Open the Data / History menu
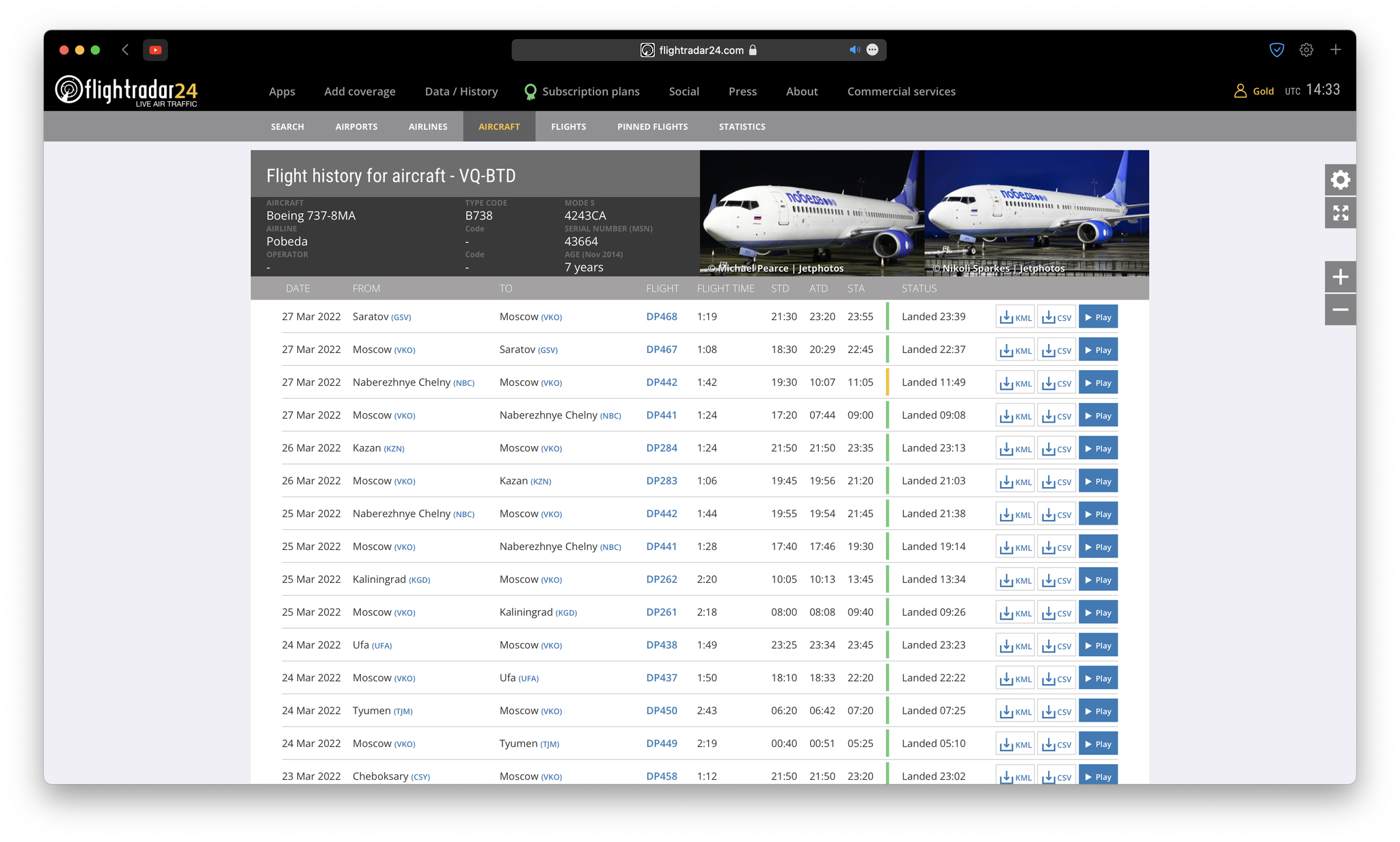The image size is (1400, 842). [461, 92]
